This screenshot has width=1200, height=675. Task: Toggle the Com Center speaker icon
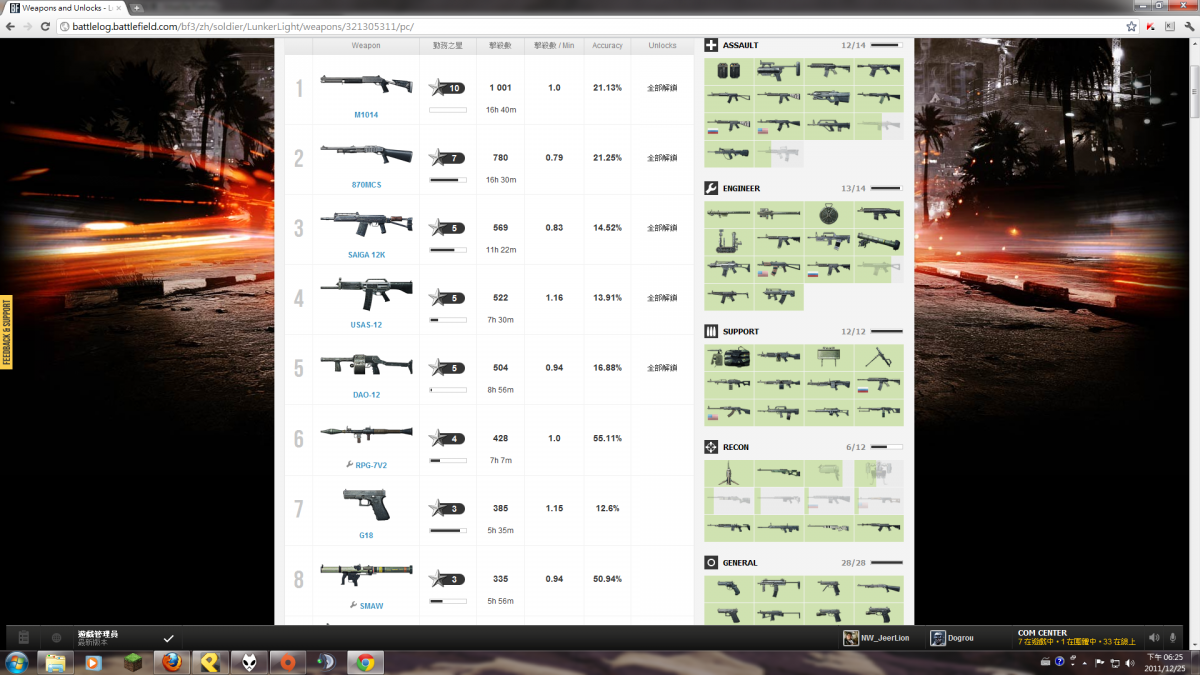pos(1154,638)
